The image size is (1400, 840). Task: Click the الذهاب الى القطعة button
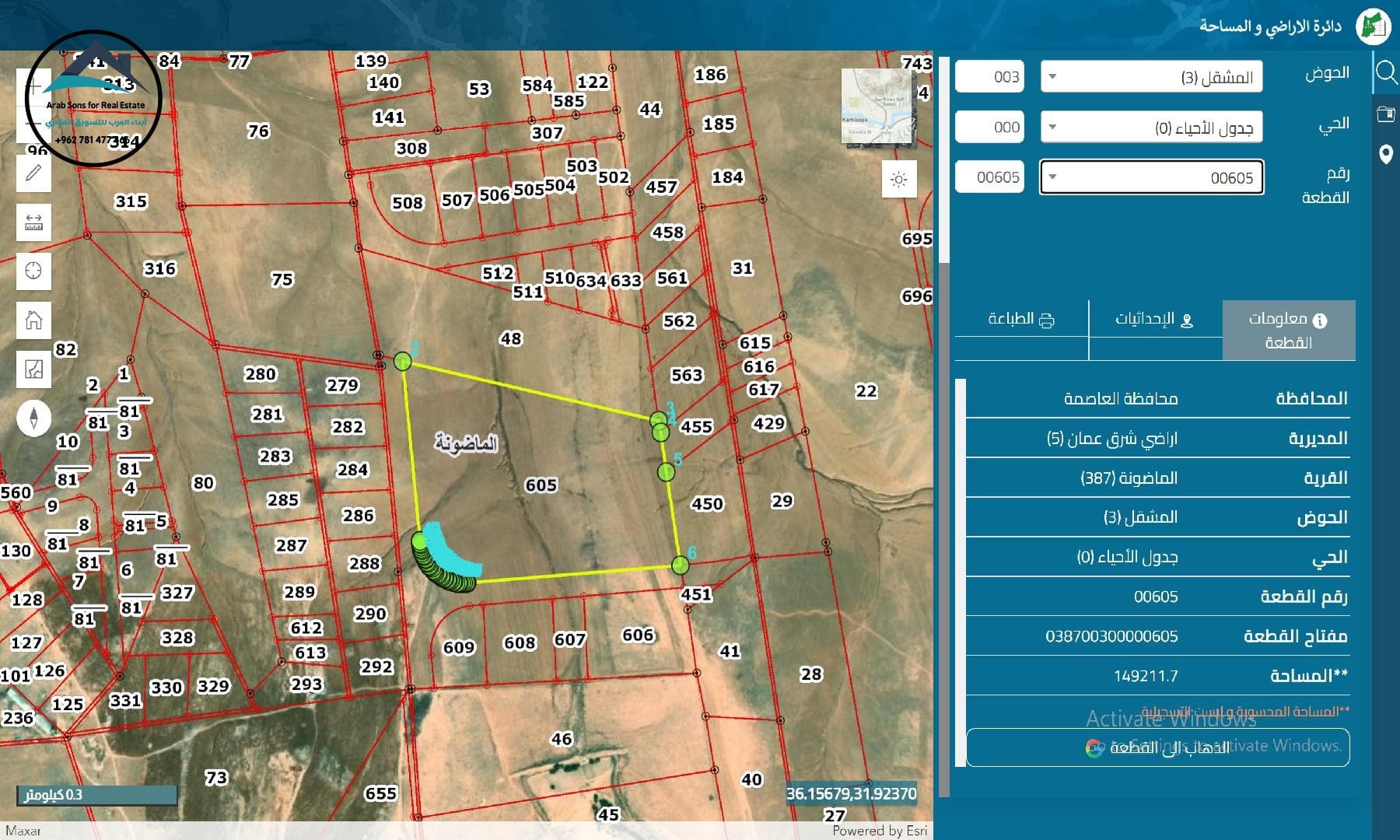coord(1157,747)
